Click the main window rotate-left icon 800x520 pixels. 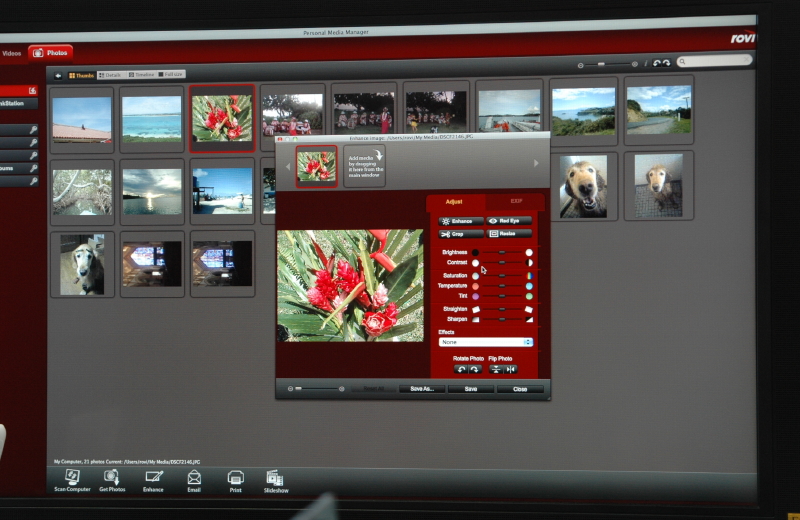pos(657,63)
